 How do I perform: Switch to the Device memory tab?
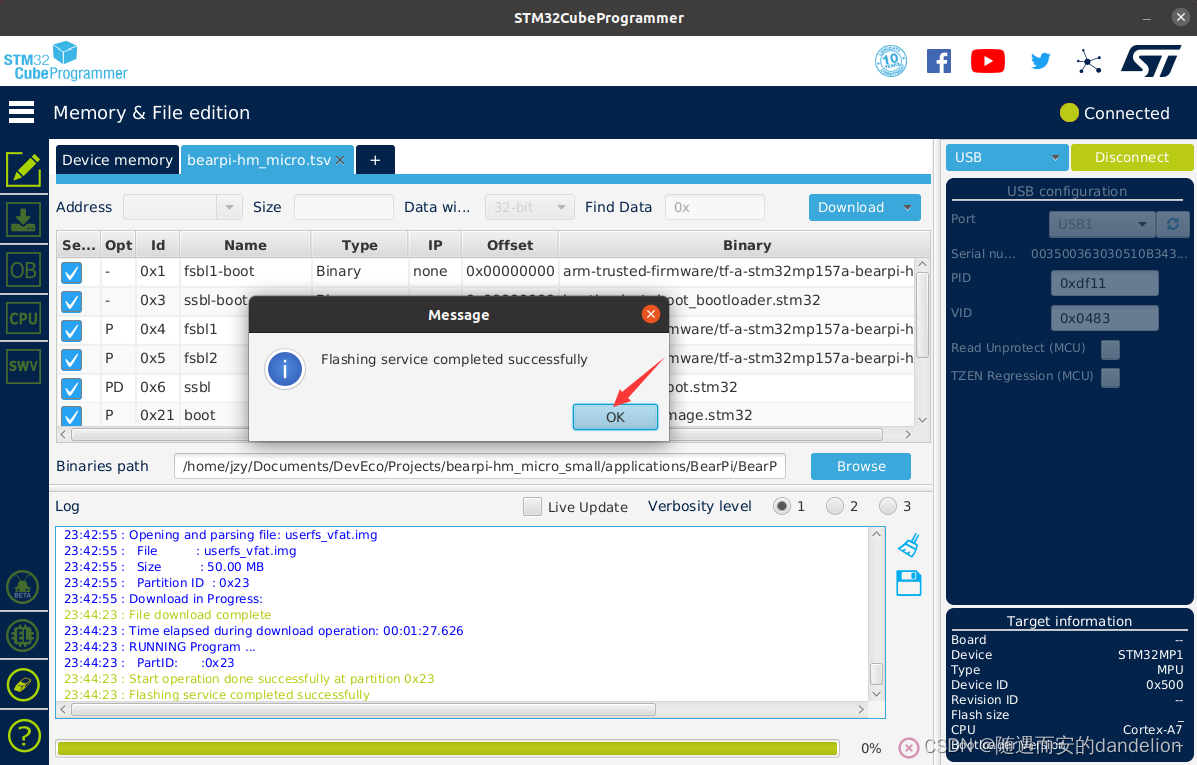click(x=118, y=160)
